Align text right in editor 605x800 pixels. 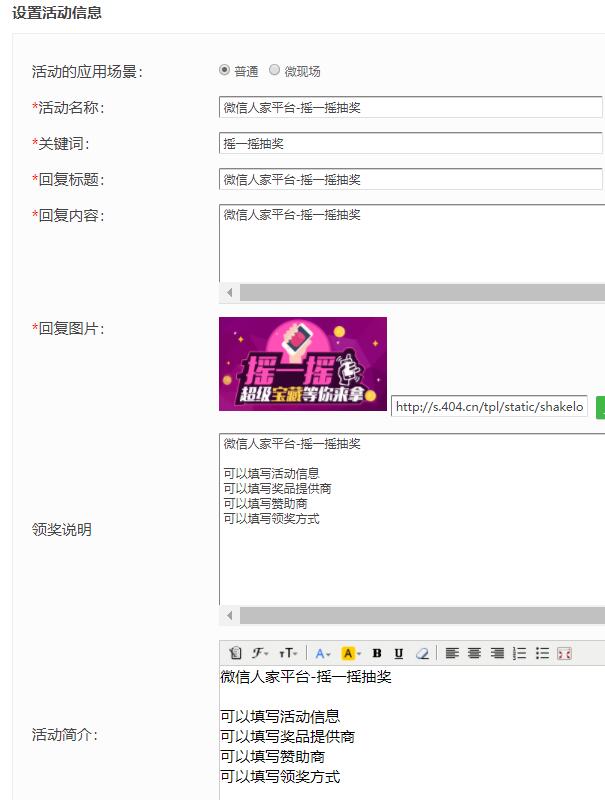(497, 653)
